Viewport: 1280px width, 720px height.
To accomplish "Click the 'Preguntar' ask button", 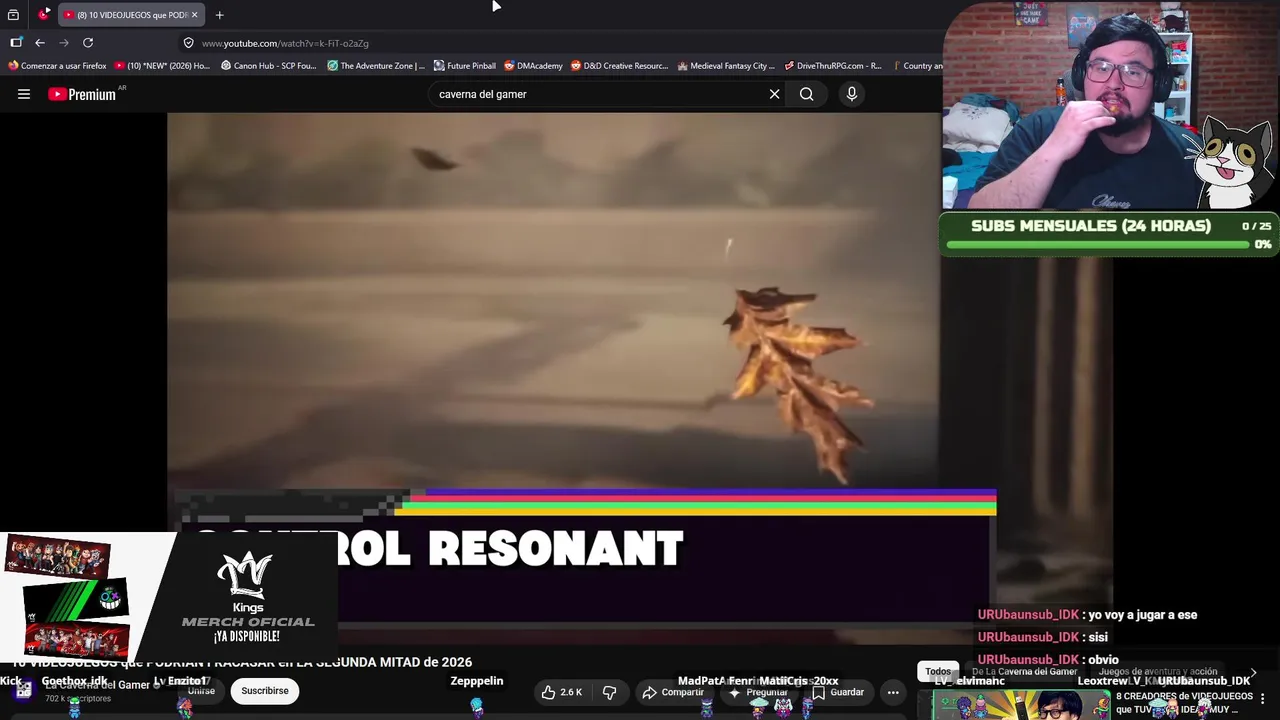I will (758, 692).
